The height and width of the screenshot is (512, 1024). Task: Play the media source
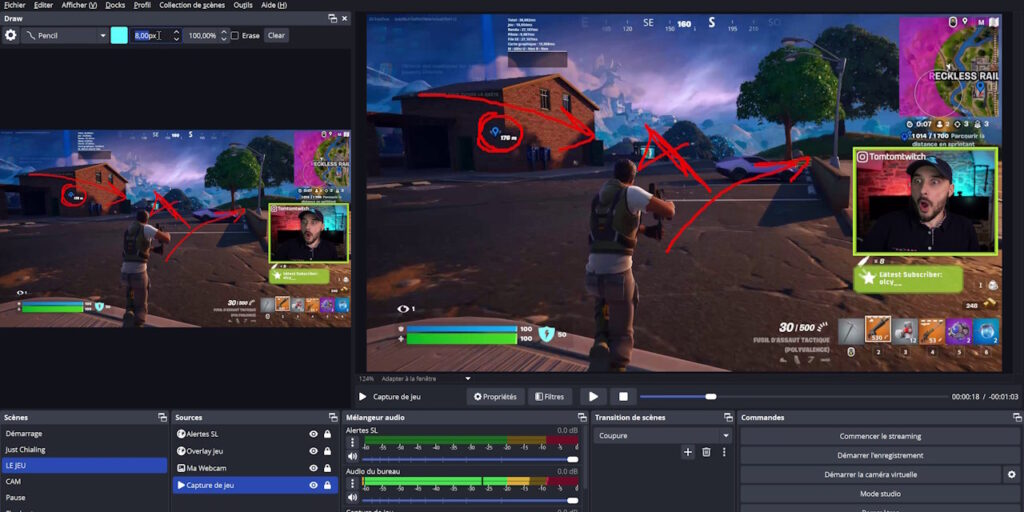(594, 396)
